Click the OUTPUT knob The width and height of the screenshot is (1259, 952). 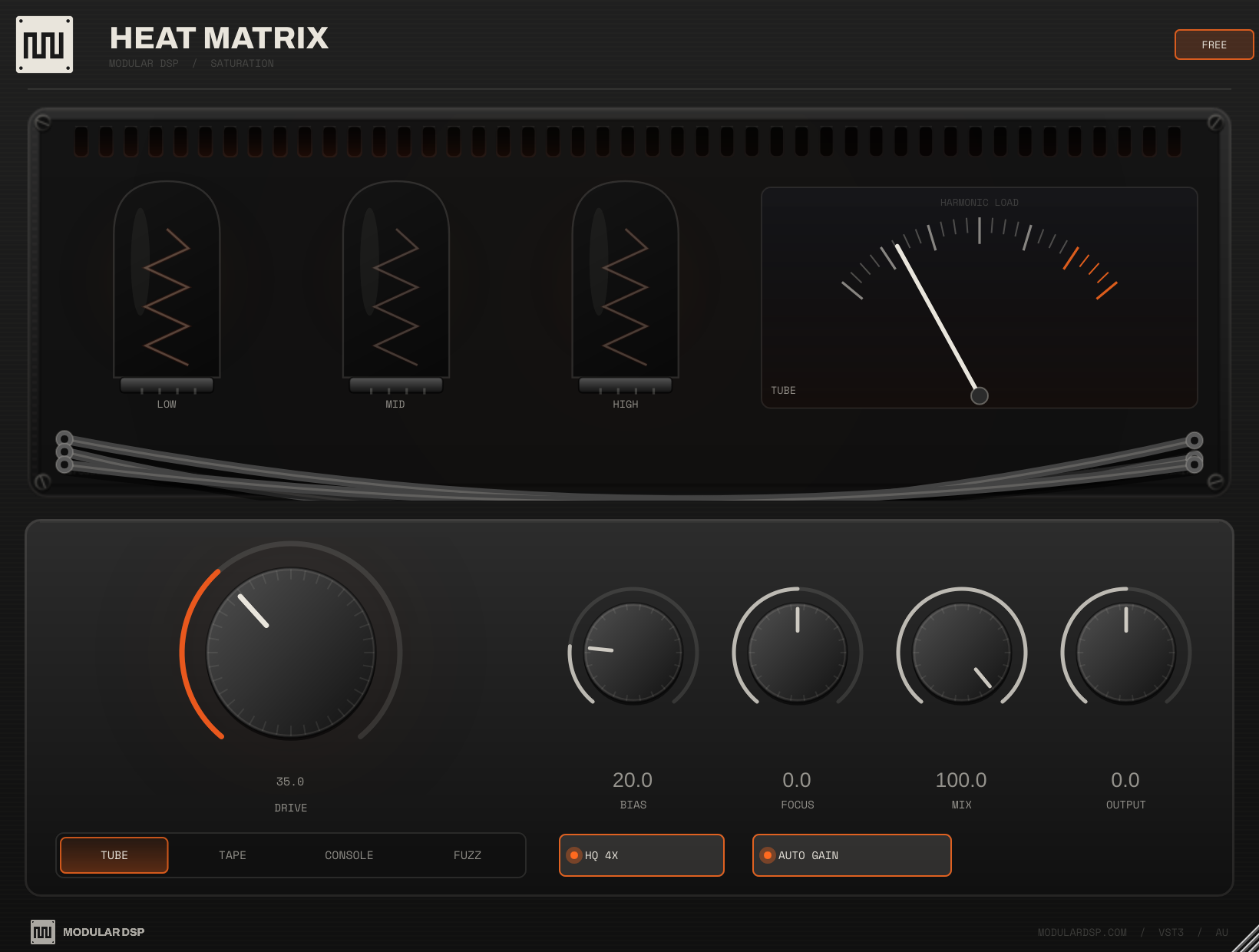pos(1126,653)
